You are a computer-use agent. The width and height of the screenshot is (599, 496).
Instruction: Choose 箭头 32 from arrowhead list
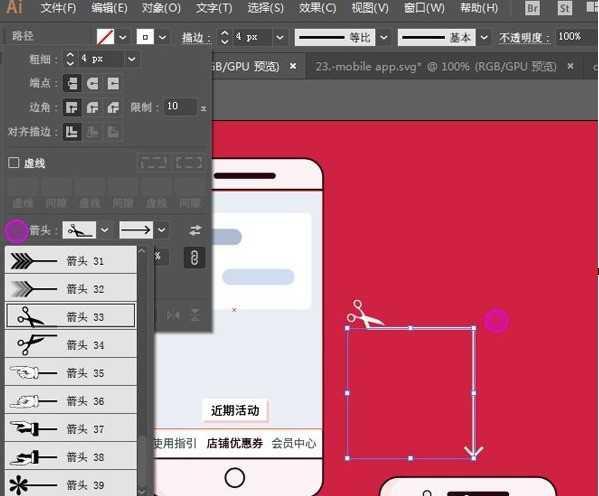[x=71, y=289]
